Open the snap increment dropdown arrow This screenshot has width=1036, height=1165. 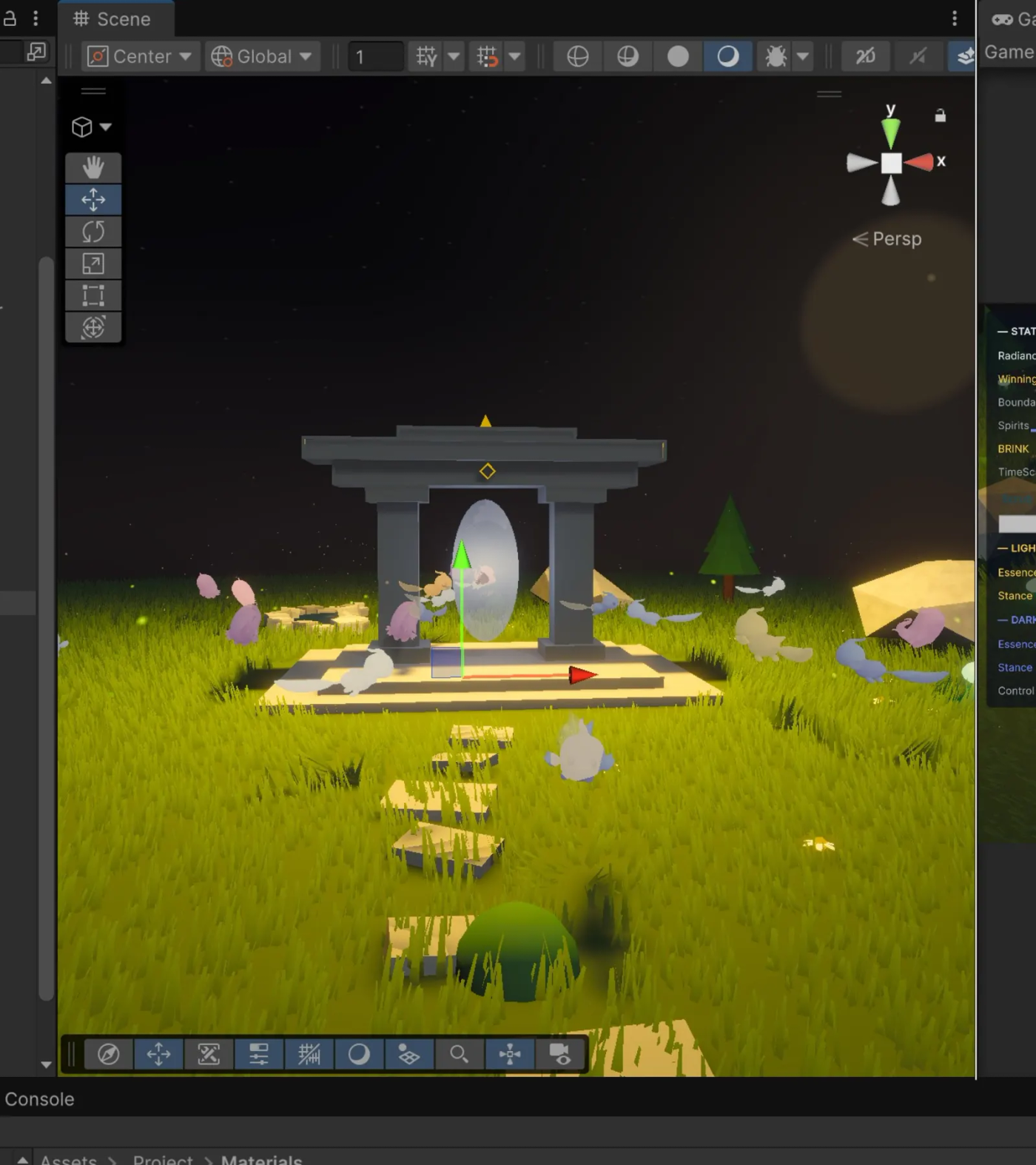[514, 56]
